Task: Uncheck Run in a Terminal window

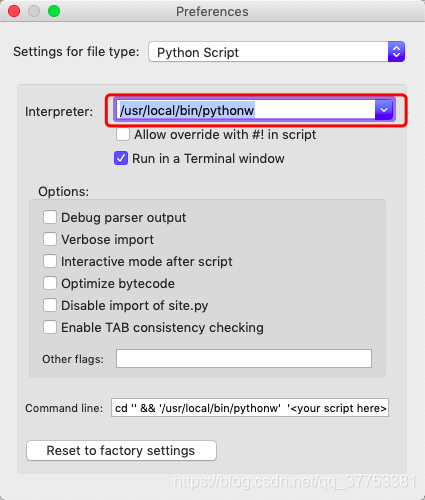Action: (121, 158)
